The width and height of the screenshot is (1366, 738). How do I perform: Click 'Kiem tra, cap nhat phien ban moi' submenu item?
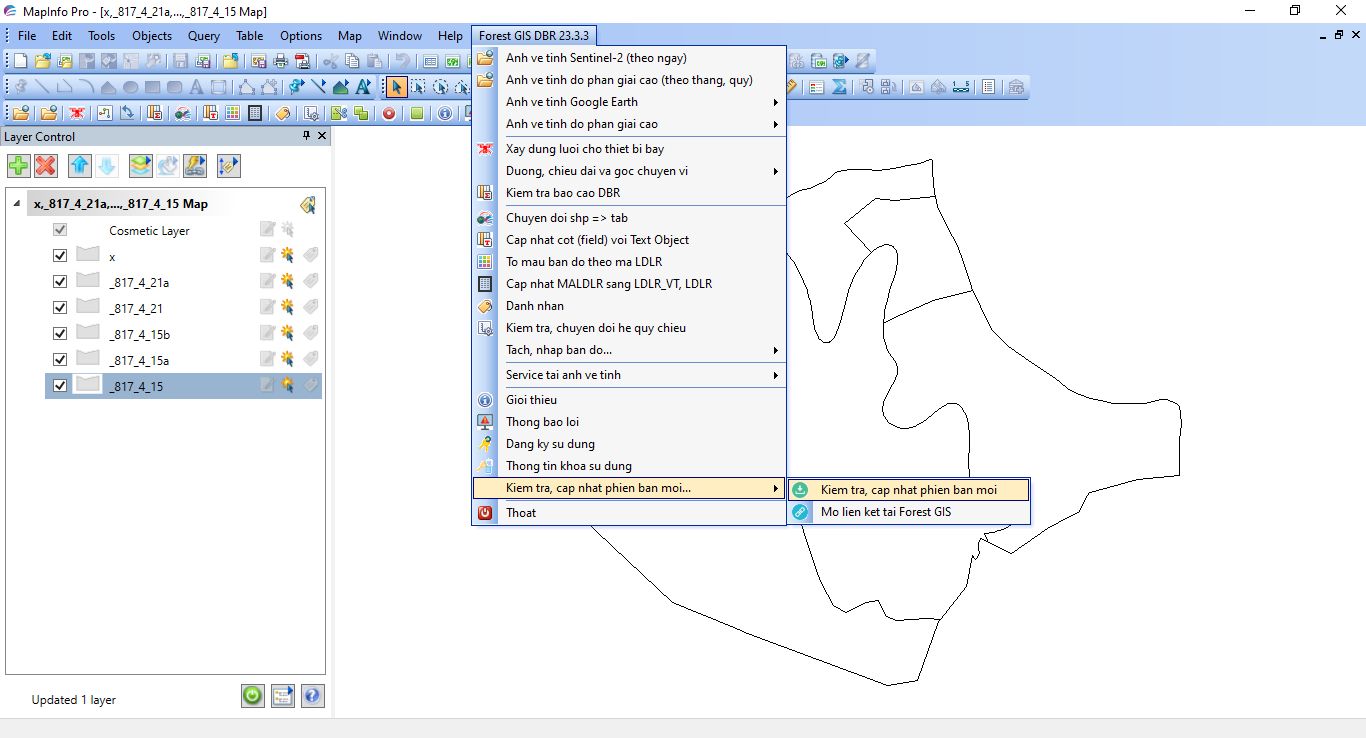click(908, 490)
